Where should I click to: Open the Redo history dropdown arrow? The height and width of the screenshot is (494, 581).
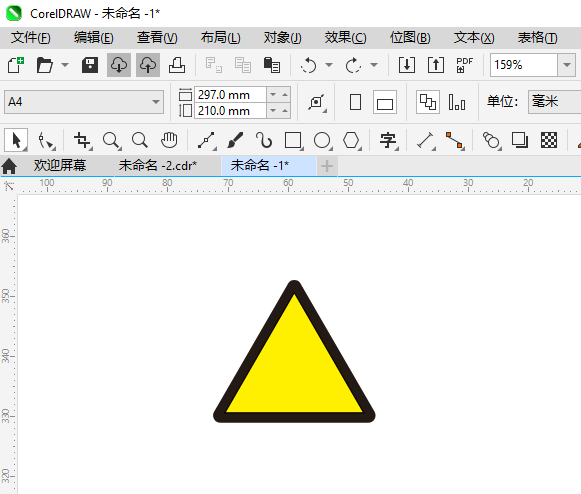374,65
